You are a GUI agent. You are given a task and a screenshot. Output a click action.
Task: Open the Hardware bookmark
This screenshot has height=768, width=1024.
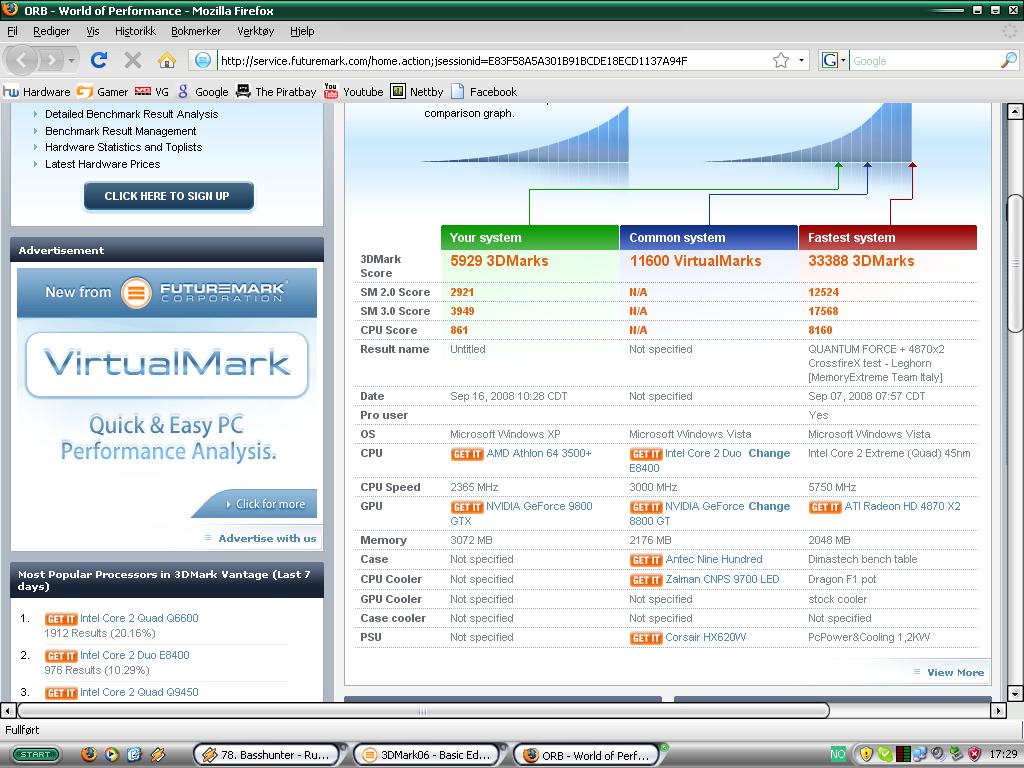pos(37,92)
